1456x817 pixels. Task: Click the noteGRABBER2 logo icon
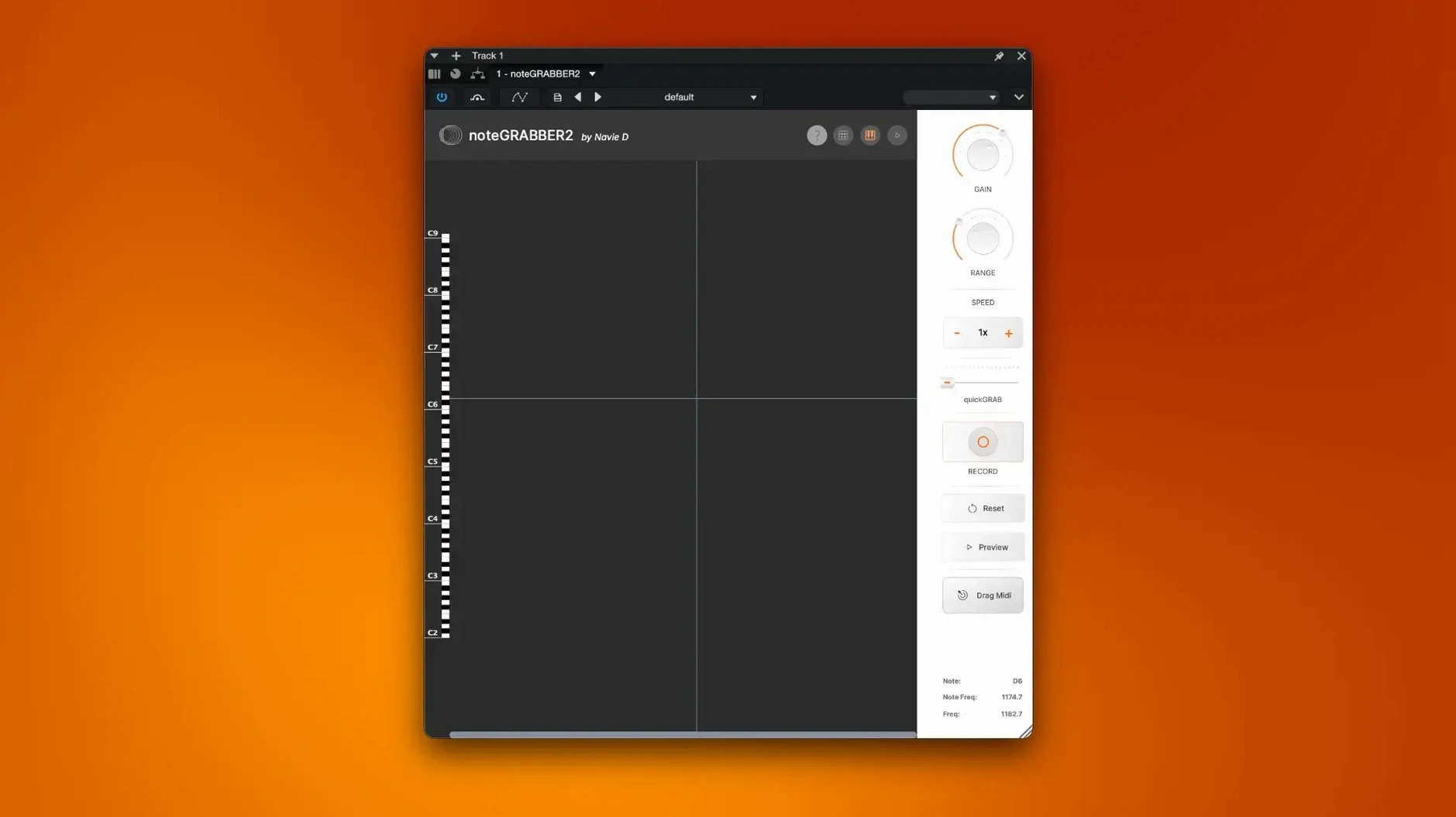tap(450, 135)
